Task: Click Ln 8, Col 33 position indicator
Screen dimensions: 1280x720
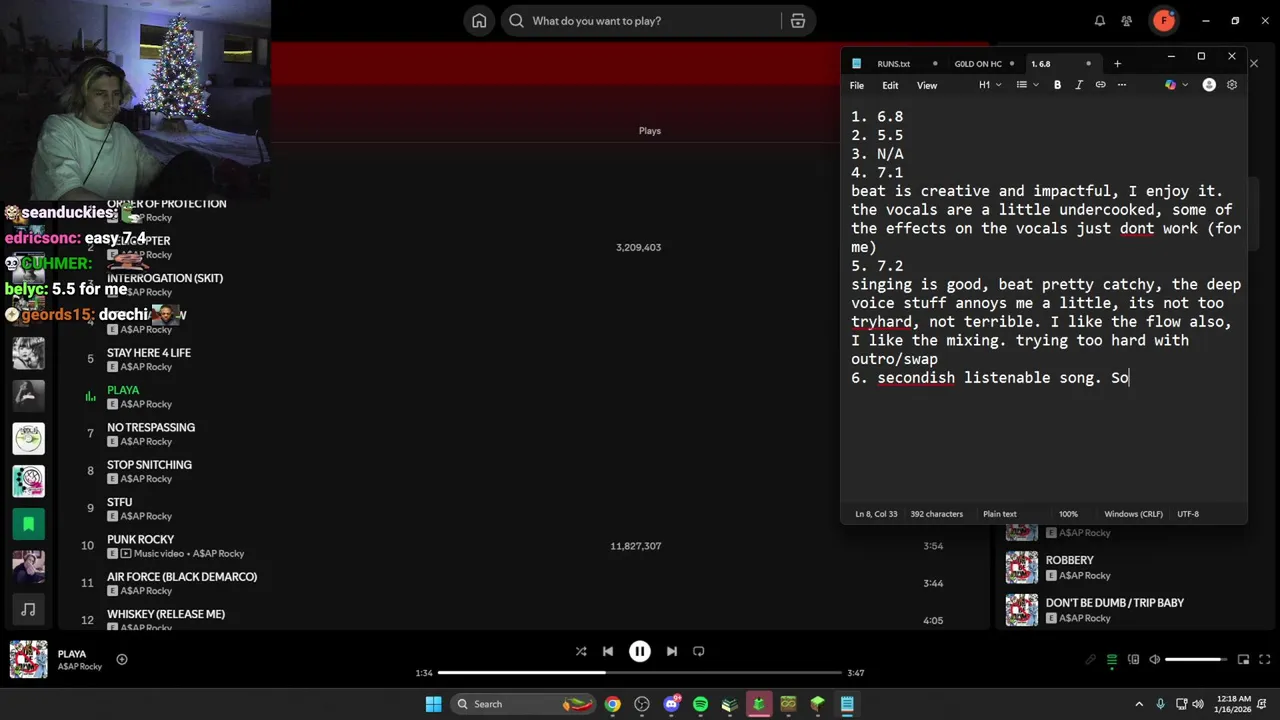Action: 875,514
